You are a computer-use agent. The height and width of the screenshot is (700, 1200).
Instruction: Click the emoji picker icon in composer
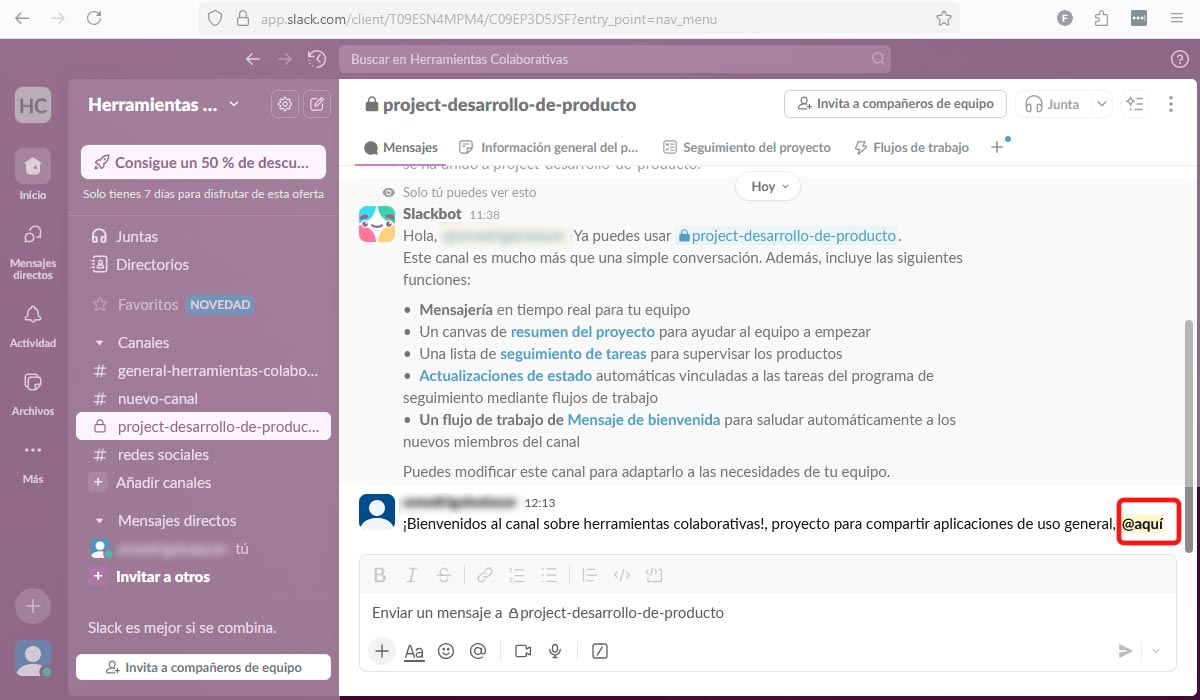coord(446,651)
